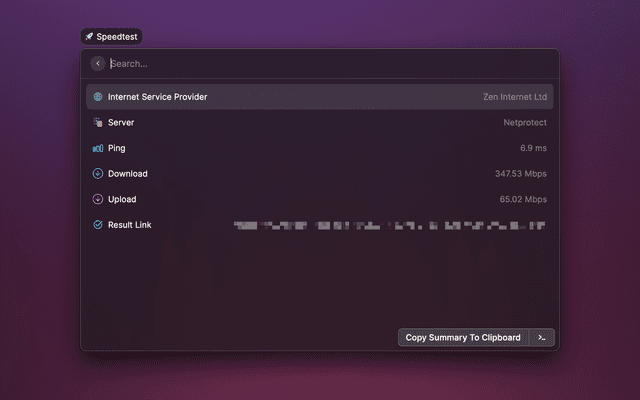Click the Zen Internet Ltd provider value
This screenshot has height=400, width=640.
pyautogui.click(x=514, y=97)
